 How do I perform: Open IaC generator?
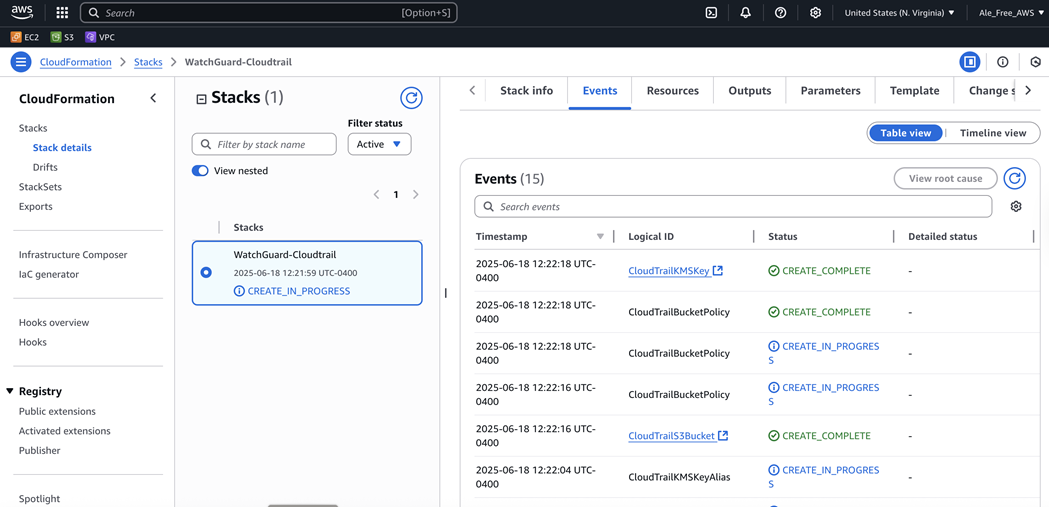pyautogui.click(x=49, y=274)
